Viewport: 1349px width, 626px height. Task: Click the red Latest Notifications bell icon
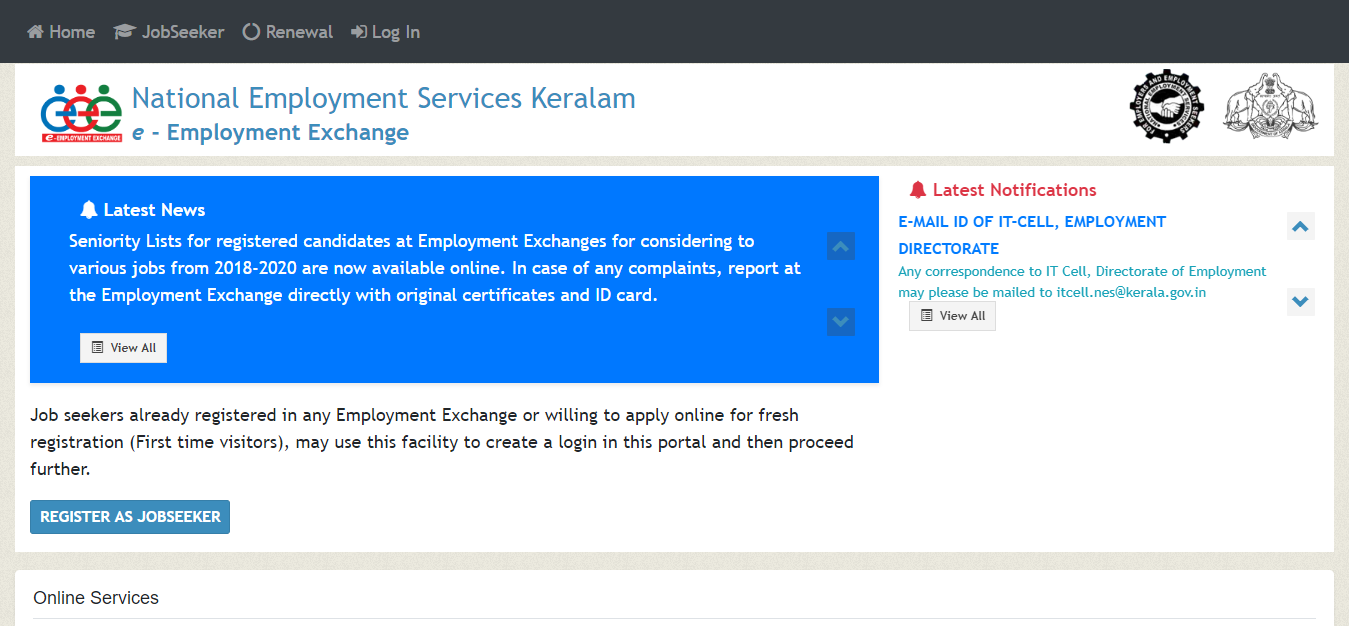(x=918, y=190)
